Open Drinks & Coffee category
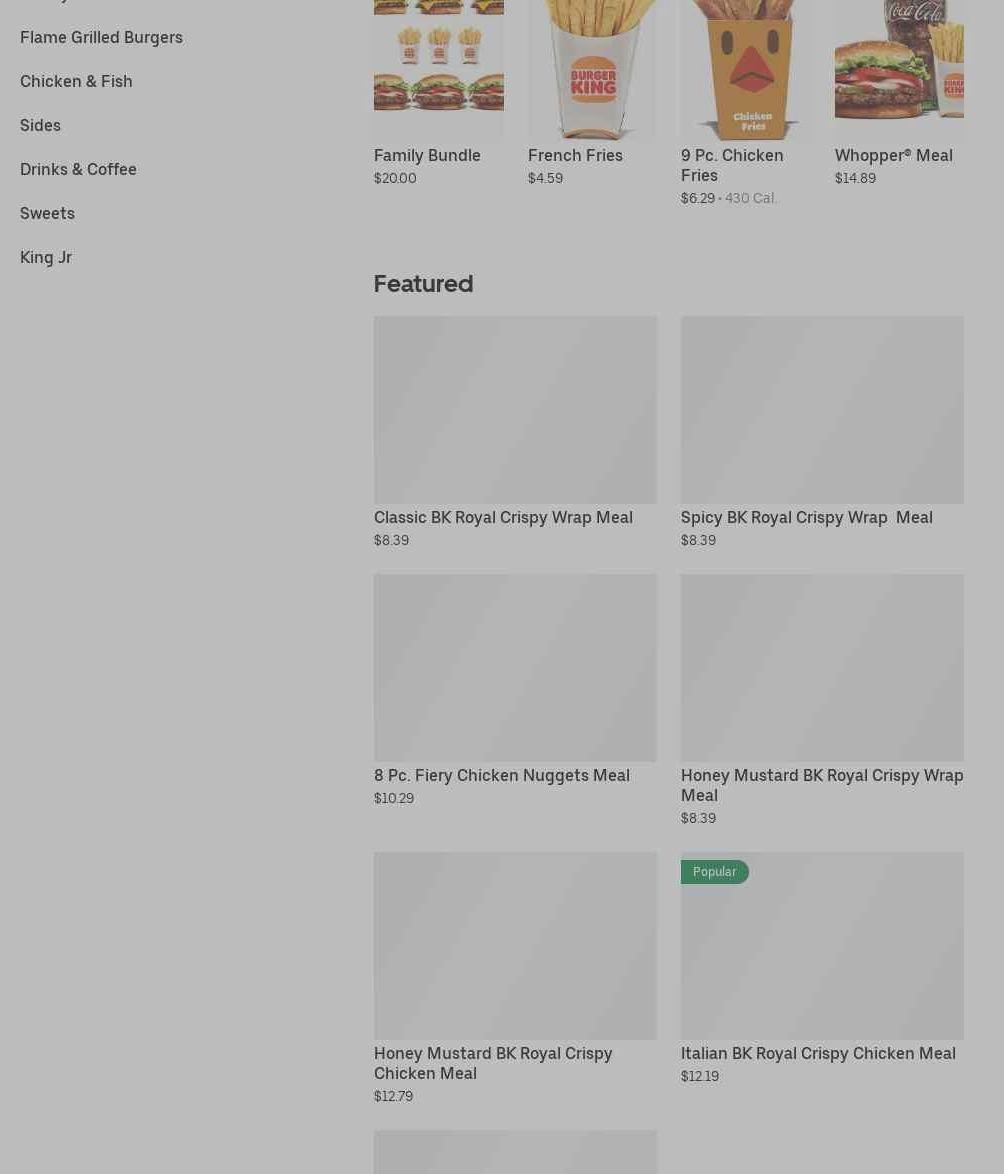Image resolution: width=1004 pixels, height=1174 pixels. [x=79, y=169]
